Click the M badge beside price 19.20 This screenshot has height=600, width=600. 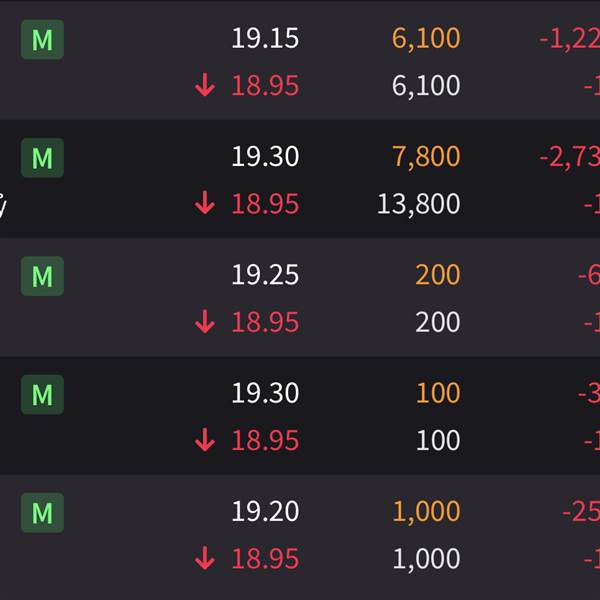pyautogui.click(x=42, y=512)
